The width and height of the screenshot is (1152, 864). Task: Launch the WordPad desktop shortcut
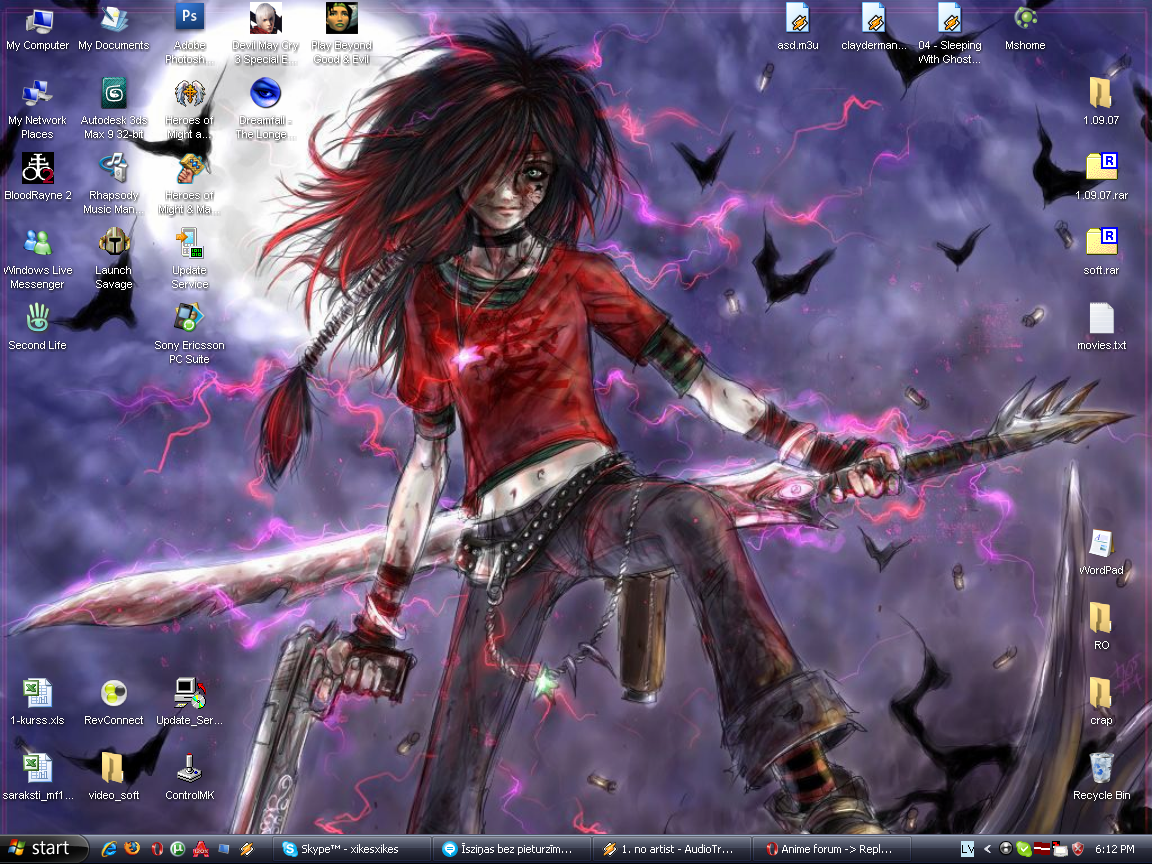1101,552
